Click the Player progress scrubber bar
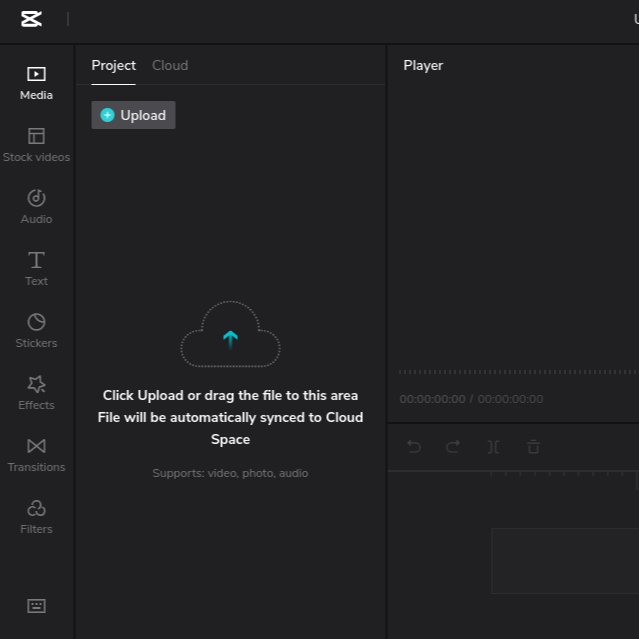The width and height of the screenshot is (639, 639). coord(515,372)
